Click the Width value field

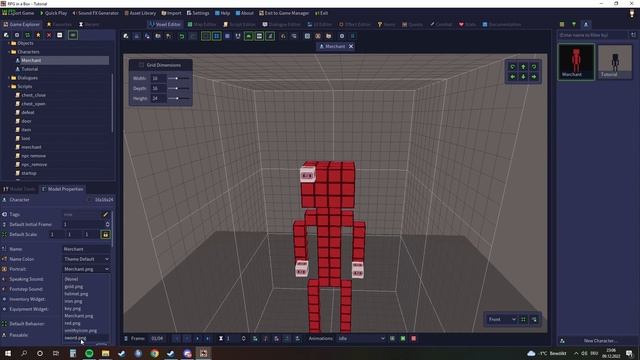pos(158,78)
